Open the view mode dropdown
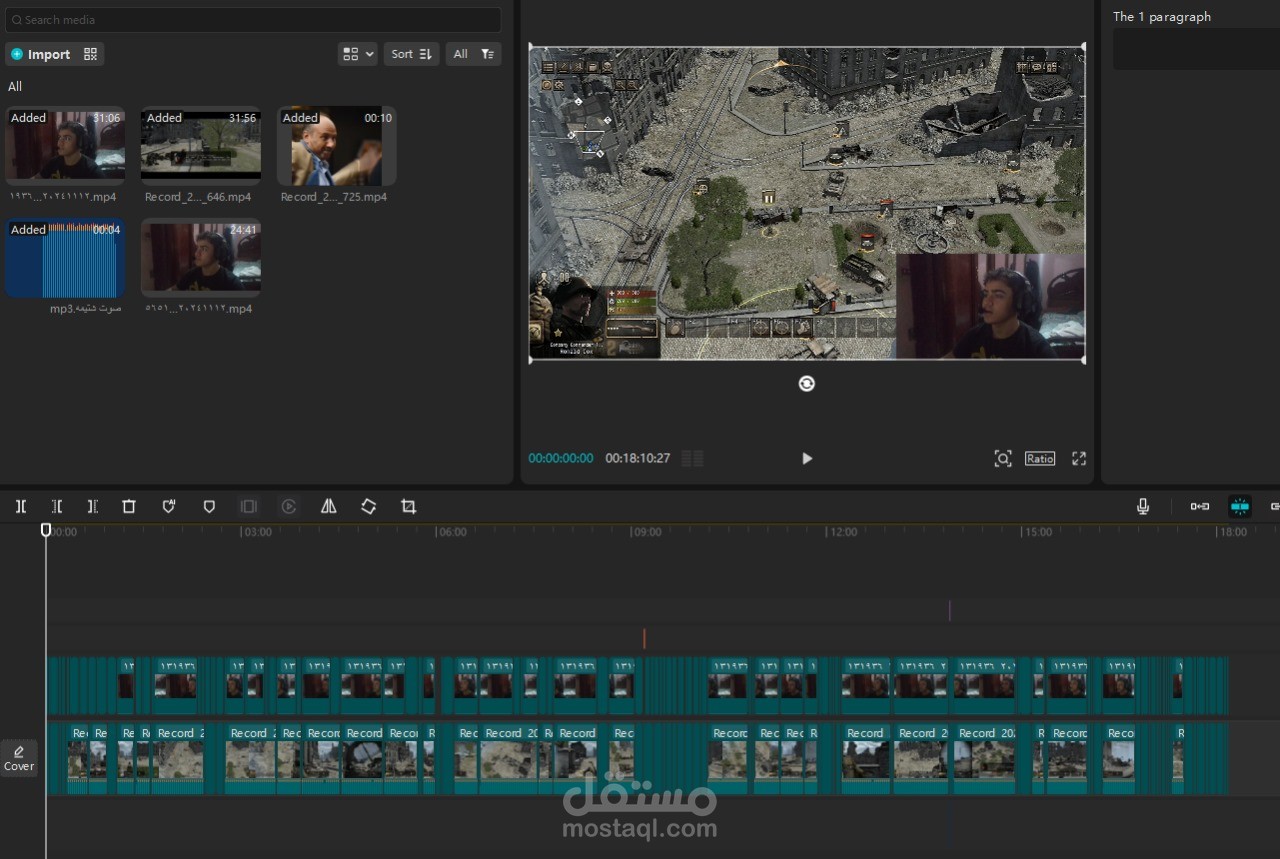Viewport: 1280px width, 859px height. click(x=358, y=54)
